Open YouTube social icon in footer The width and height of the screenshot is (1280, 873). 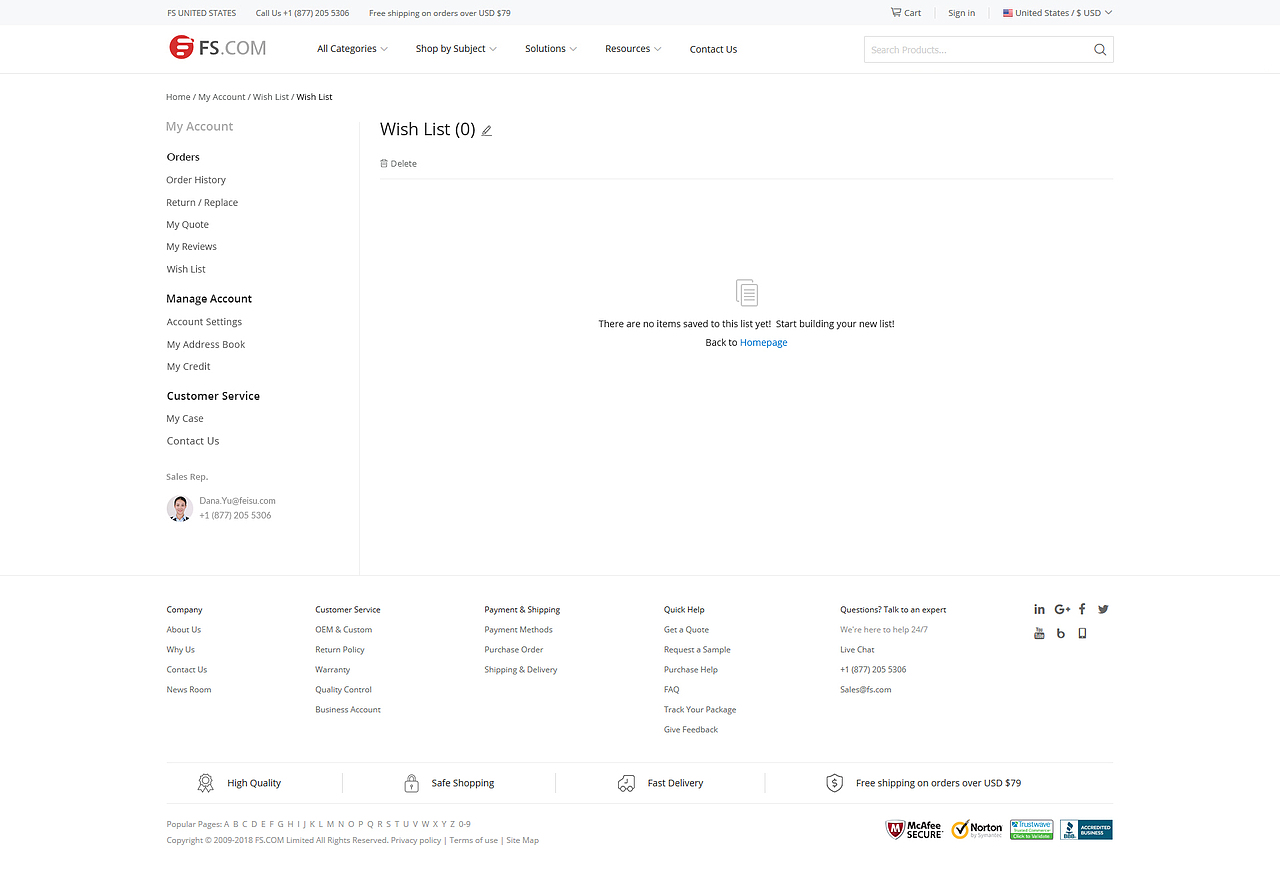pyautogui.click(x=1039, y=633)
